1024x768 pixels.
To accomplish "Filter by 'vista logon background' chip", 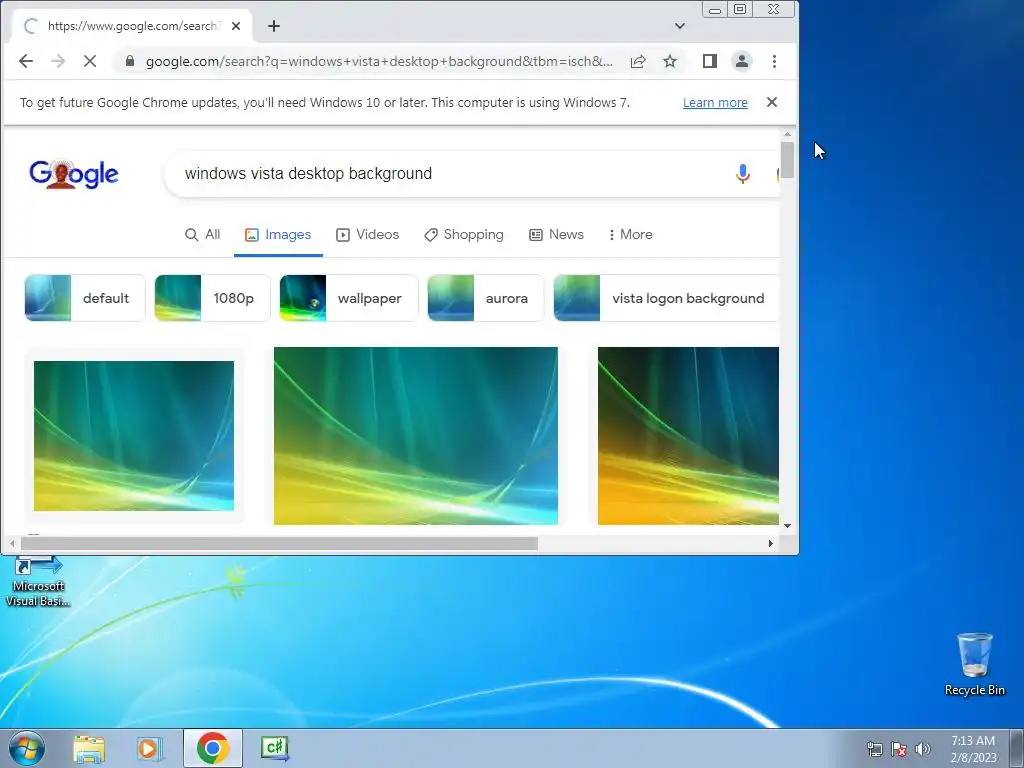I will (x=666, y=298).
